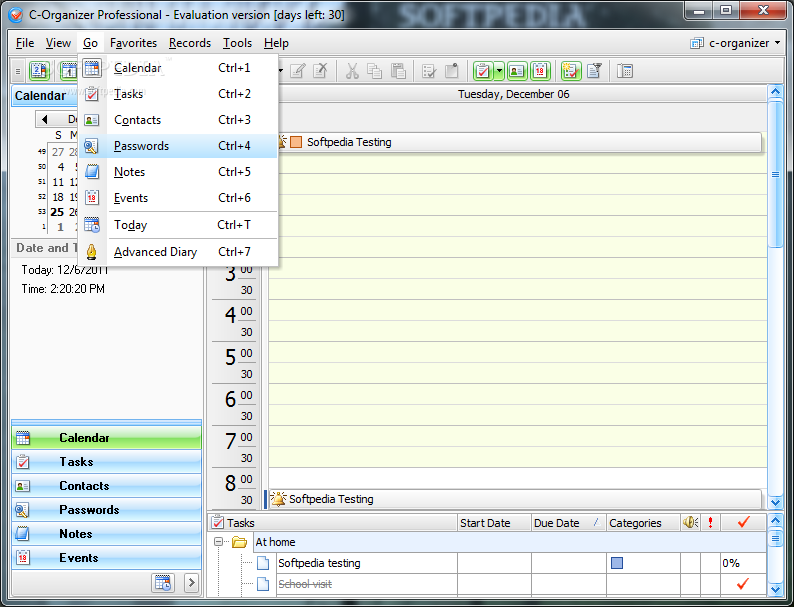Open the Tools menu

237,43
